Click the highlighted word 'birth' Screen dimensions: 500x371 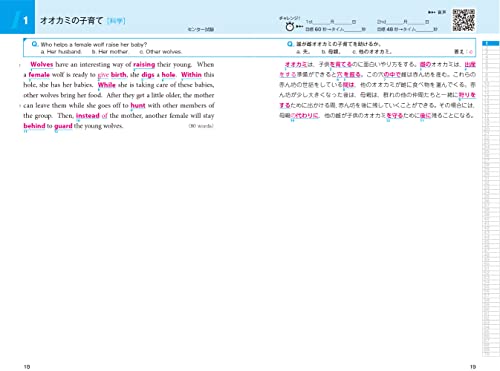pos(119,75)
